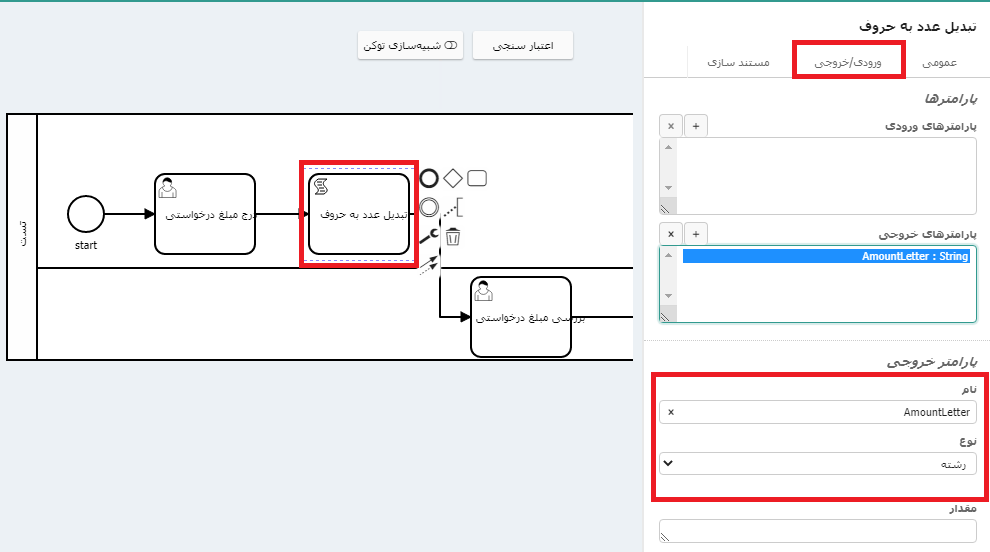Click the token simulation toggle button
990x552 pixels.
410,46
